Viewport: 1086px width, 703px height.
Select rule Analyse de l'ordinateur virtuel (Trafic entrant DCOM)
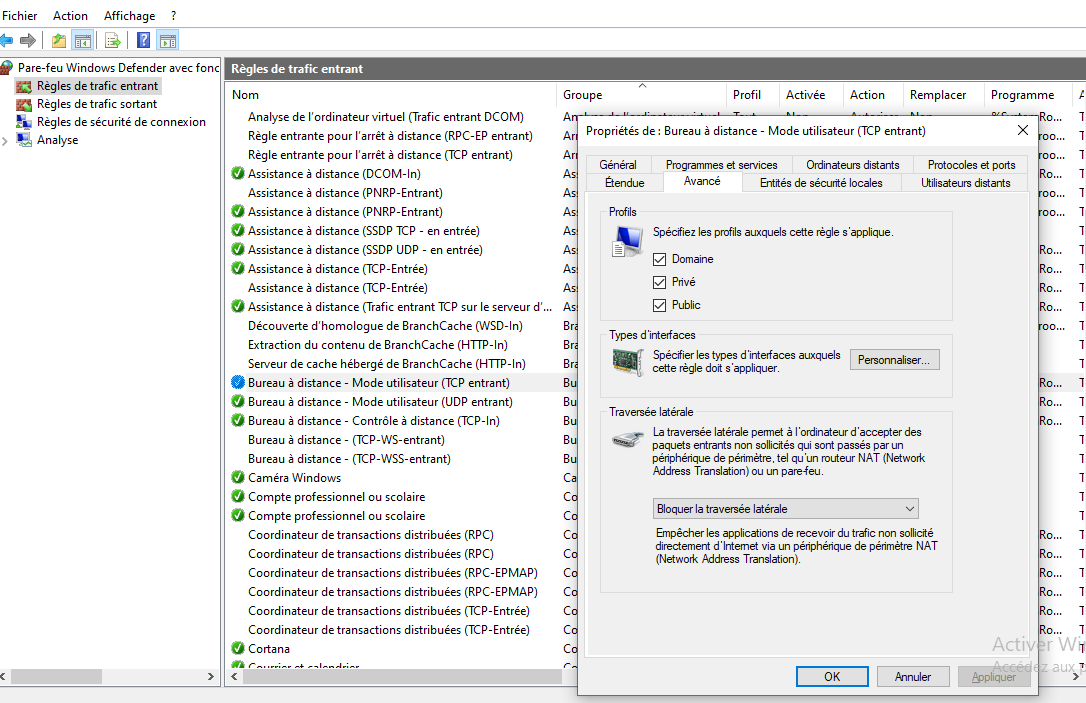(x=386, y=116)
